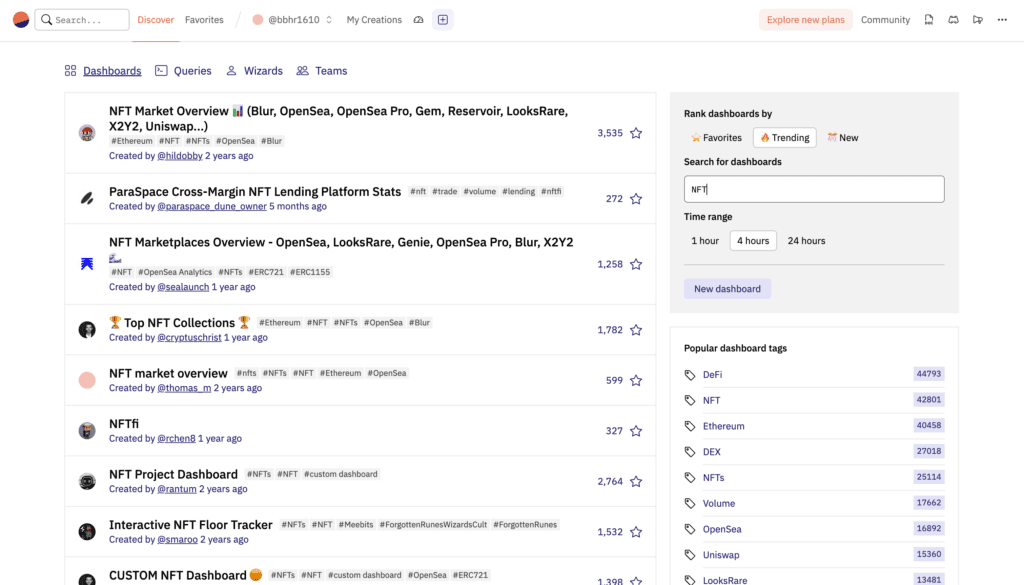Click the Search for dashboards input

point(814,189)
